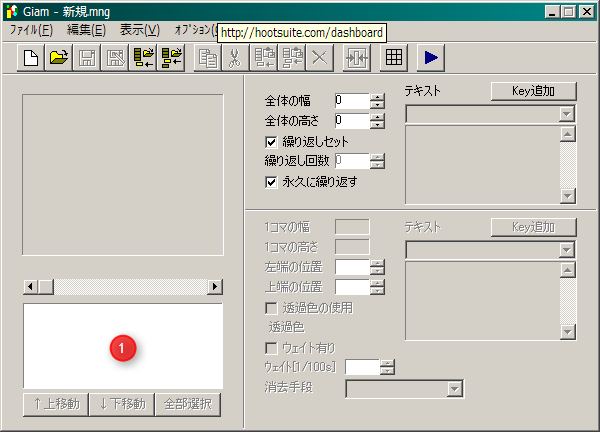This screenshot has height=432, width=600.
Task: Click the first insert-frame-from-file toolbar icon
Action: [x=143, y=58]
